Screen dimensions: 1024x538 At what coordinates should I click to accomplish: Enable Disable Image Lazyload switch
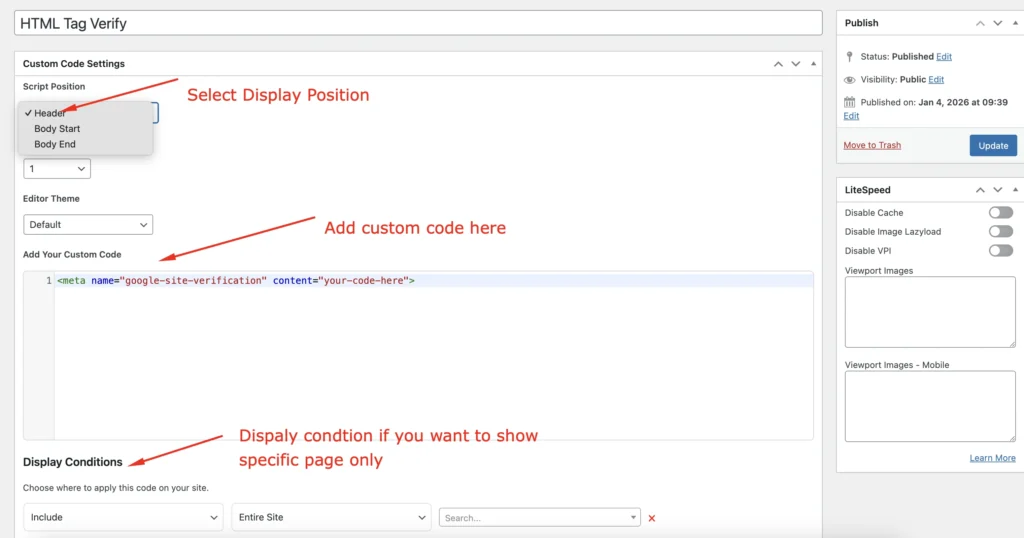pos(1000,231)
